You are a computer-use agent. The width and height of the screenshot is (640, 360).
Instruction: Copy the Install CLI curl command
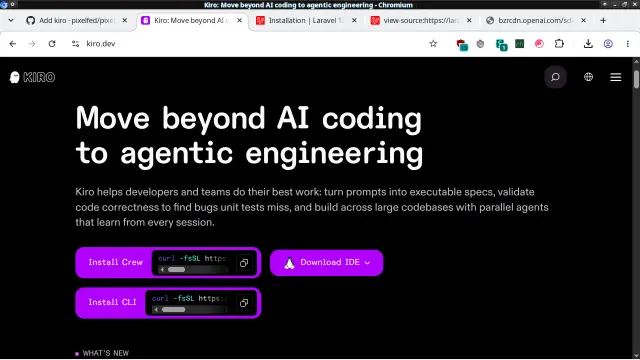(x=244, y=303)
